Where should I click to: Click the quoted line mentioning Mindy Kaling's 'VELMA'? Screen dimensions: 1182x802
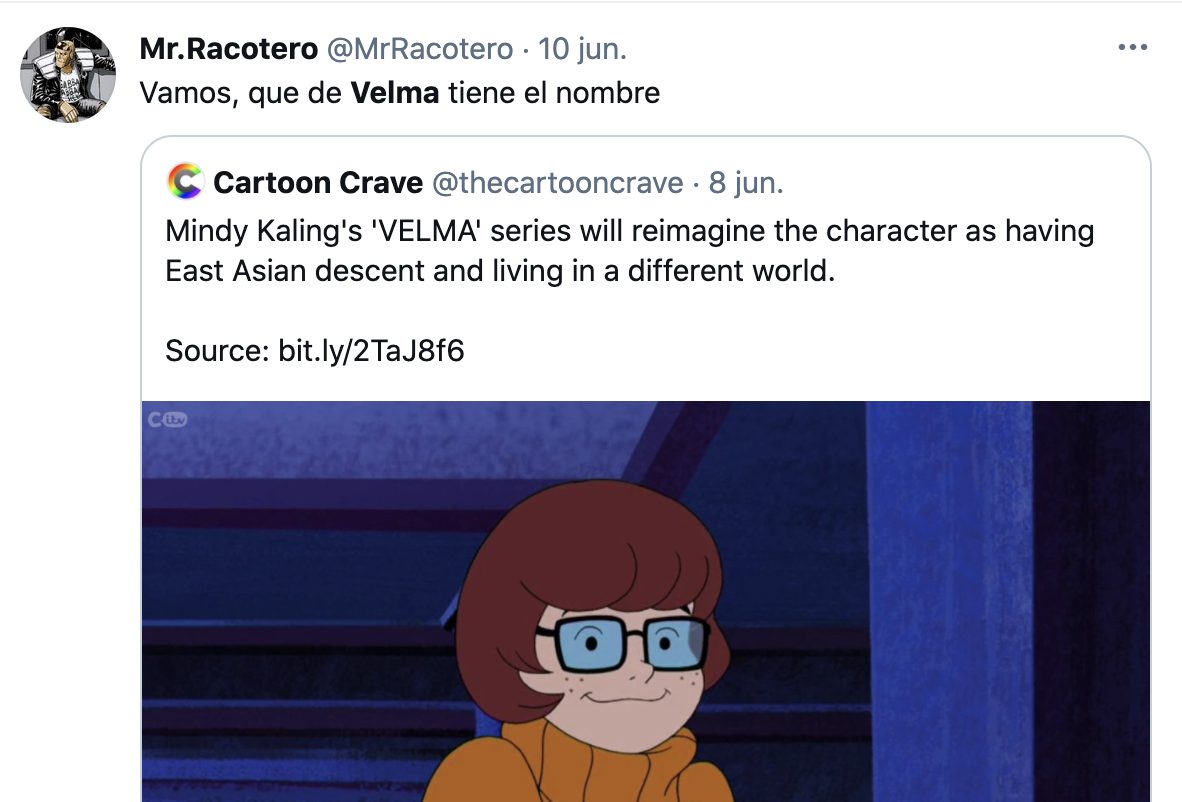(630, 231)
